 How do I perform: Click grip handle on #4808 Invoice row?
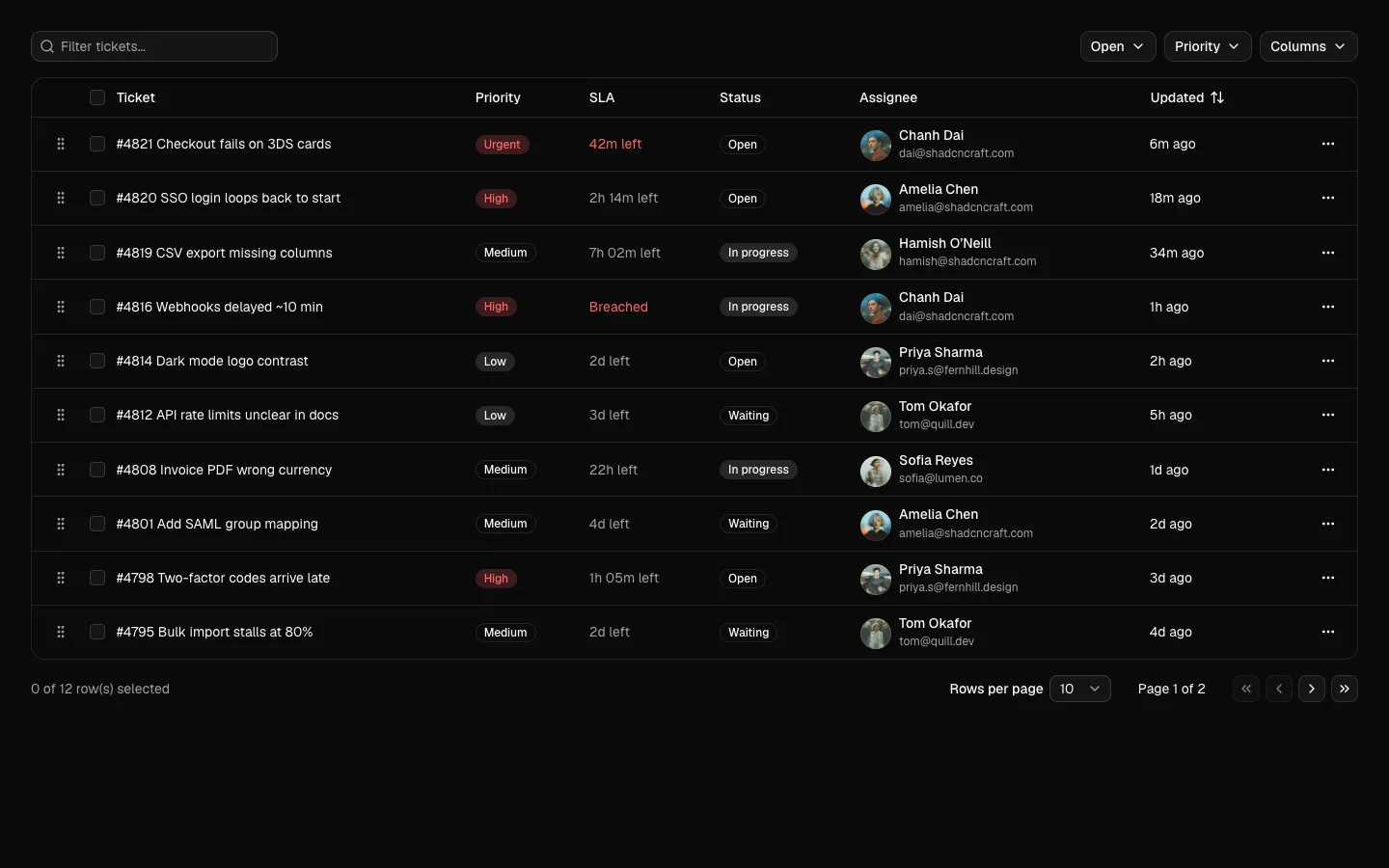61,470
